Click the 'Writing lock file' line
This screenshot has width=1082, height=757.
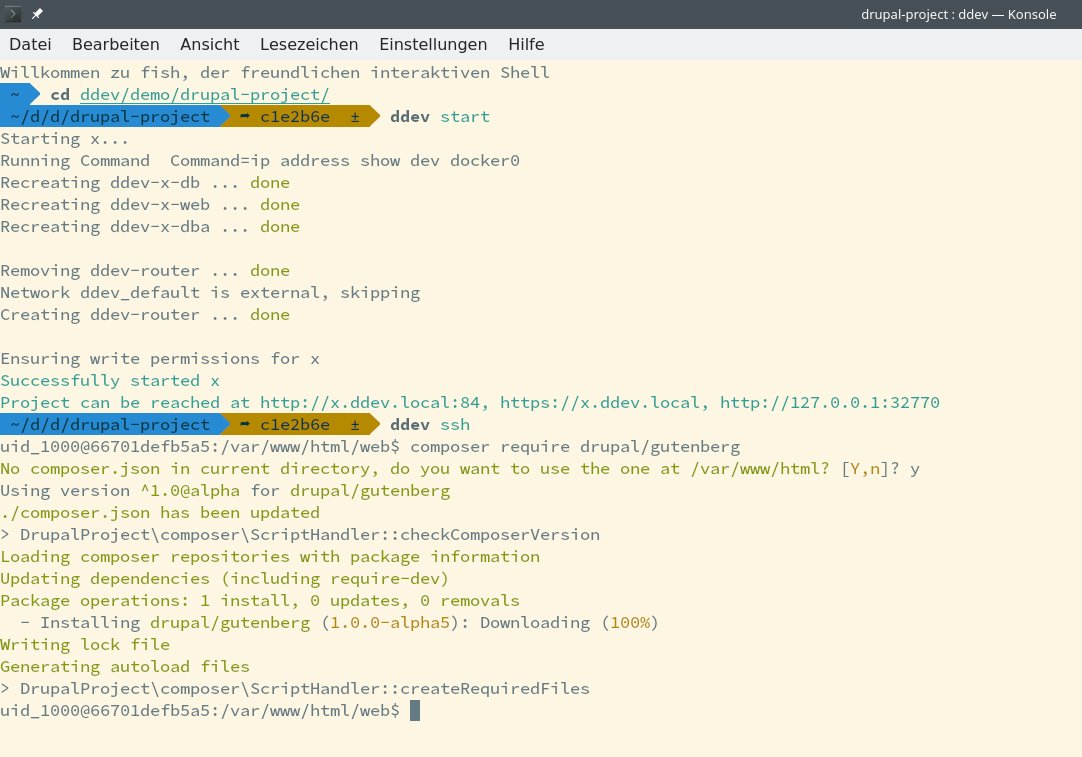(x=85, y=645)
